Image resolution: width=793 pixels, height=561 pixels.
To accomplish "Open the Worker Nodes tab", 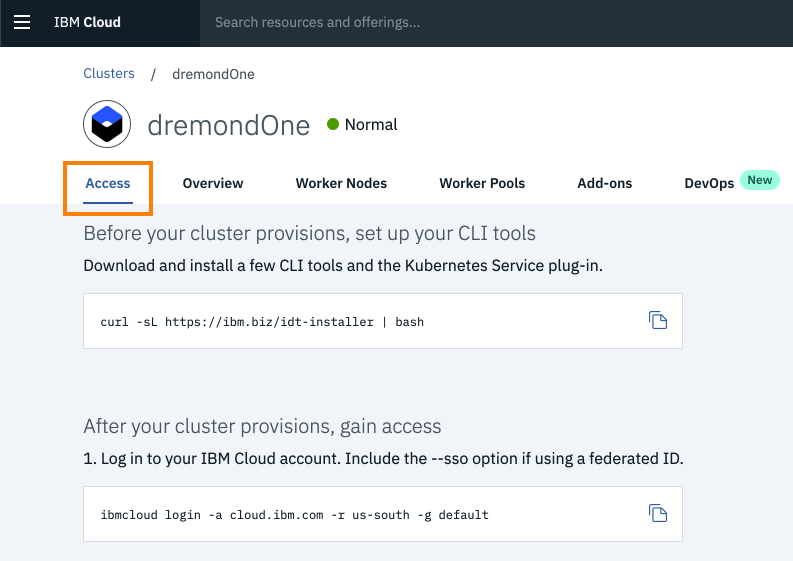I will tap(341, 183).
